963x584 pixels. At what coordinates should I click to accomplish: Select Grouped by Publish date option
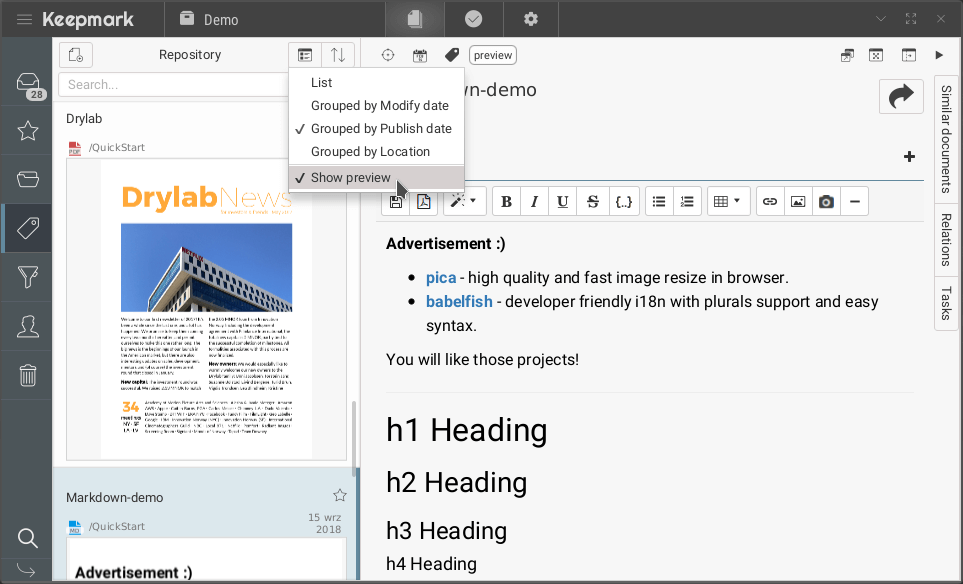(x=380, y=128)
